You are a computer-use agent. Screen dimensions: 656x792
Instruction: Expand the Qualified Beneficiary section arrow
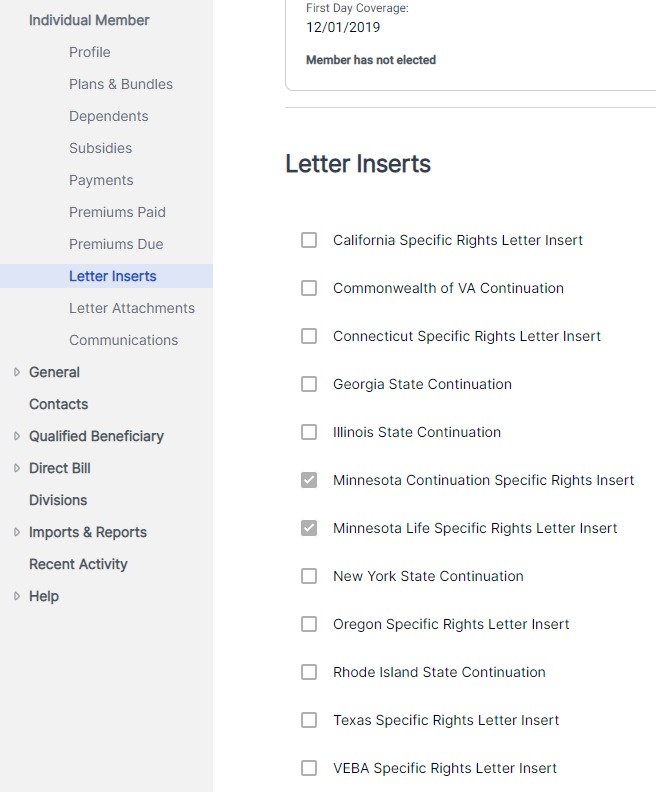pos(17,436)
